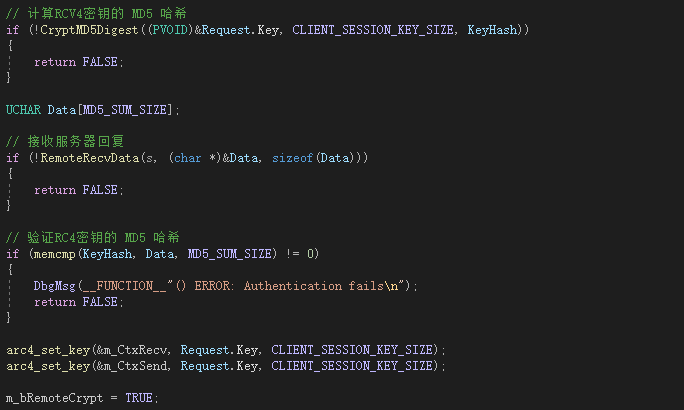Click first CLIENT_SESSION_KEY_SIZE in CryptMD5Digest line
The width and height of the screenshot is (684, 410).
click(373, 30)
